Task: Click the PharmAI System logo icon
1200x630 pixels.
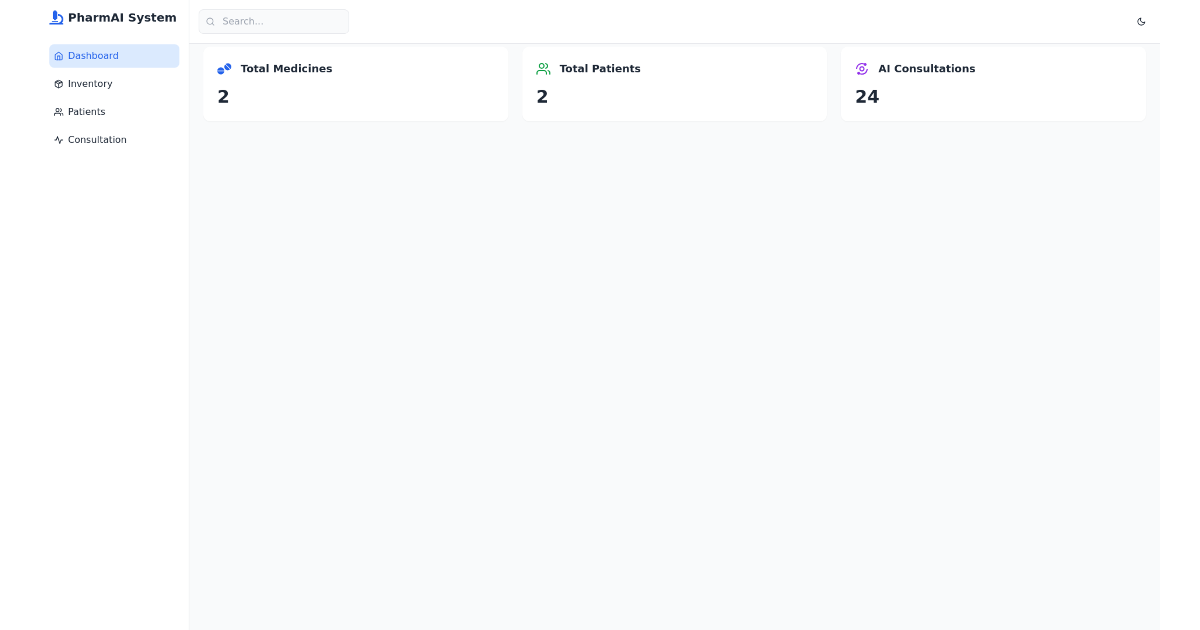Action: click(x=57, y=18)
